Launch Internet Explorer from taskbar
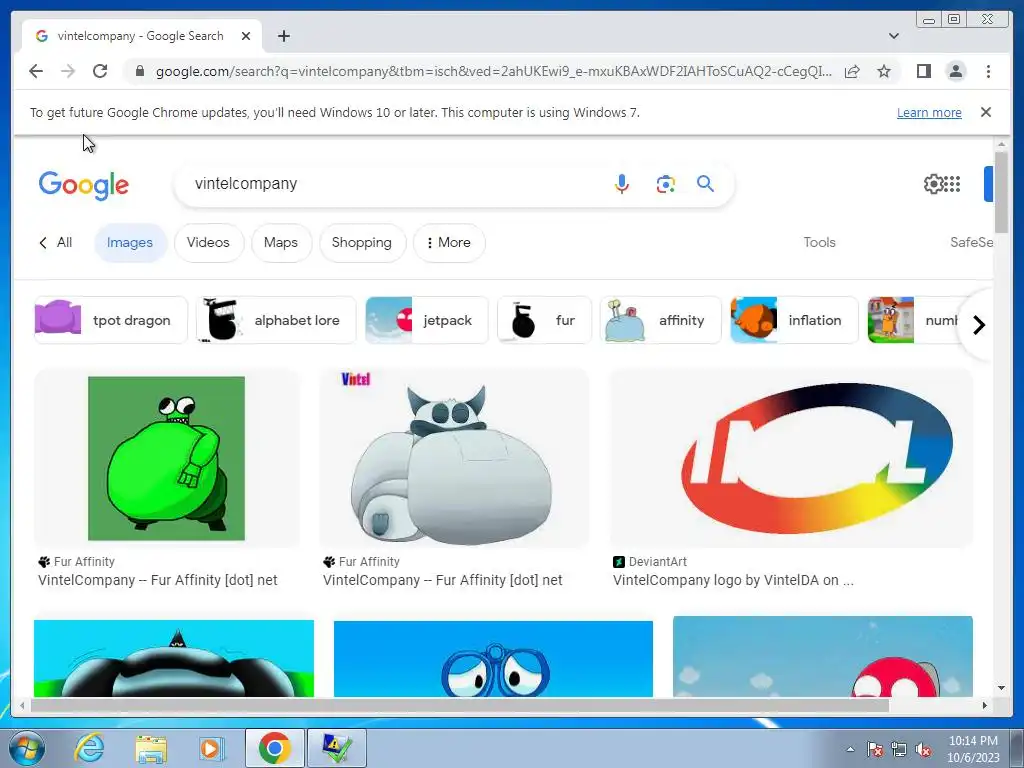 89,748
